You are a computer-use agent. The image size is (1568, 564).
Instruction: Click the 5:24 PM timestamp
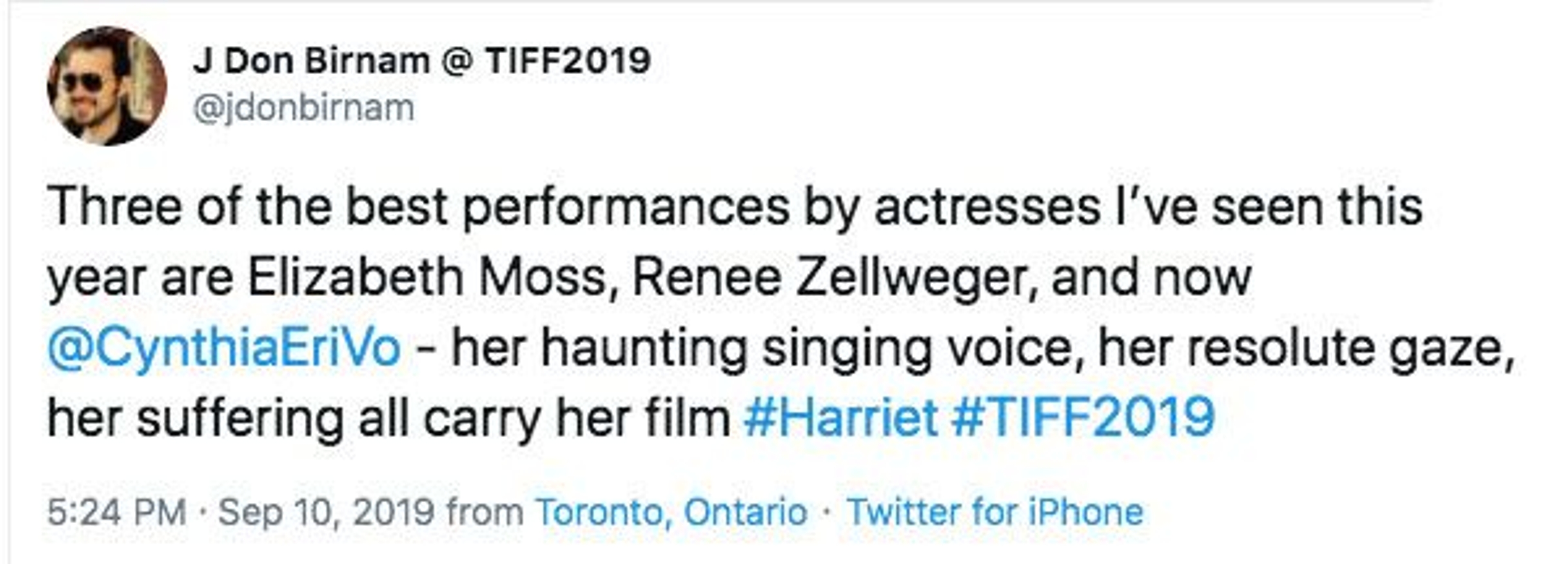116,512
